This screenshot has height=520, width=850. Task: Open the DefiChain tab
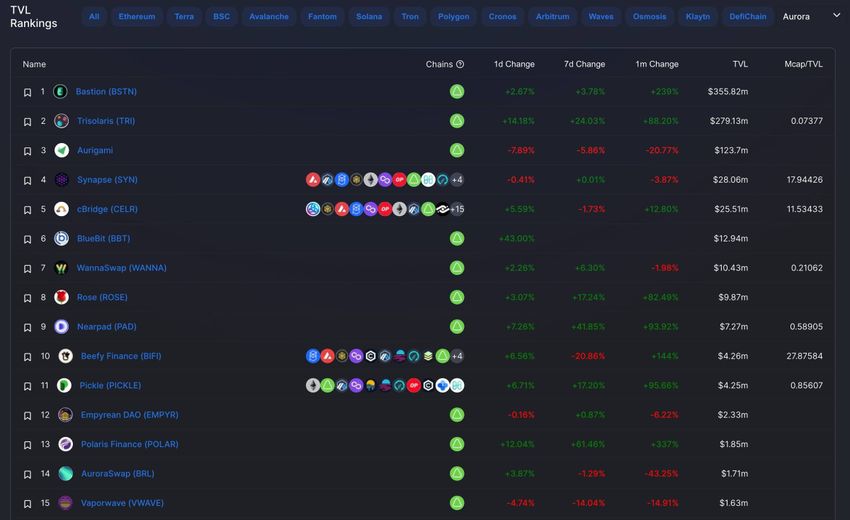(x=748, y=16)
